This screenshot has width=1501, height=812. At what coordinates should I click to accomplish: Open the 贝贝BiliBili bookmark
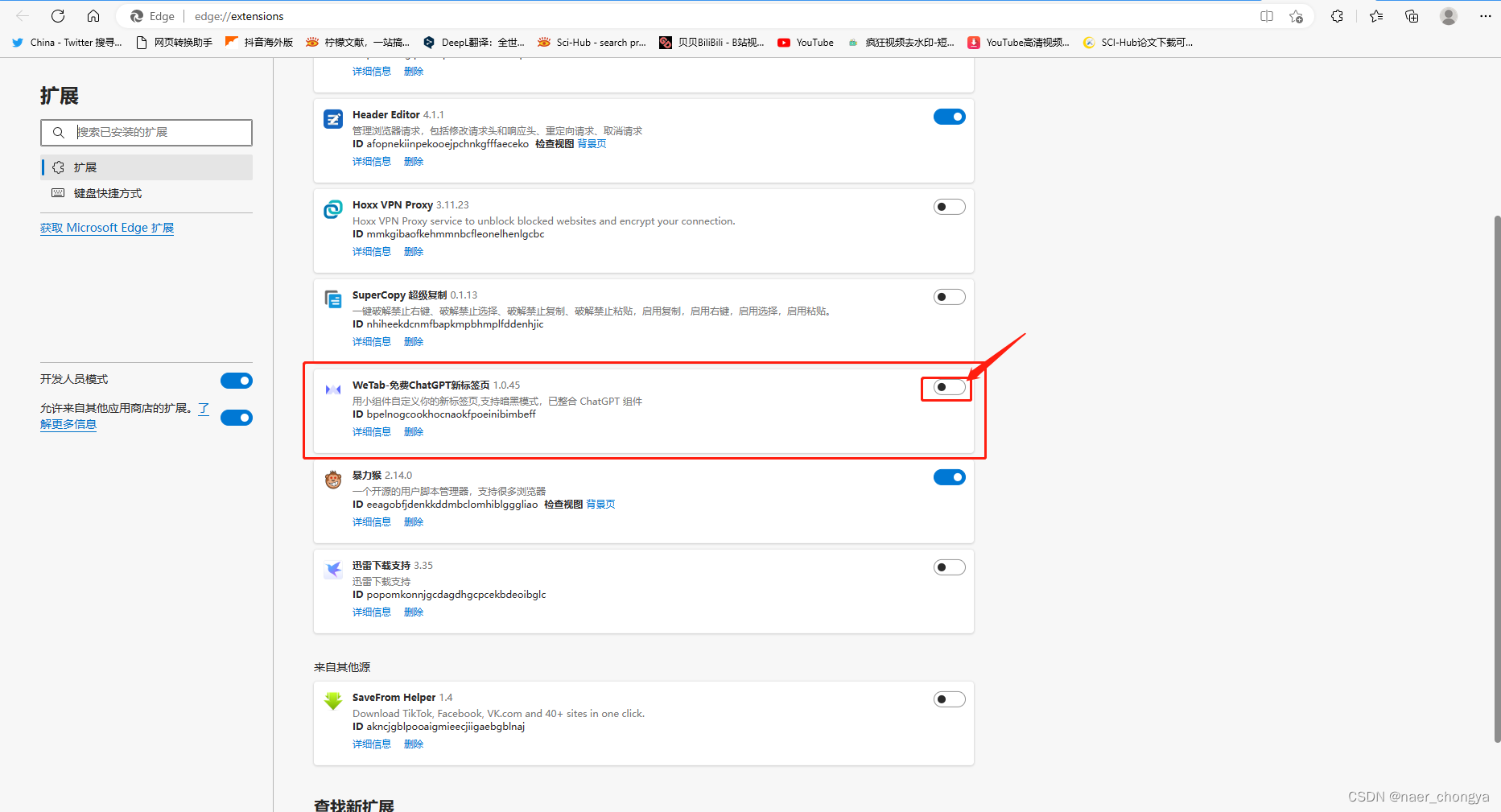click(x=711, y=43)
